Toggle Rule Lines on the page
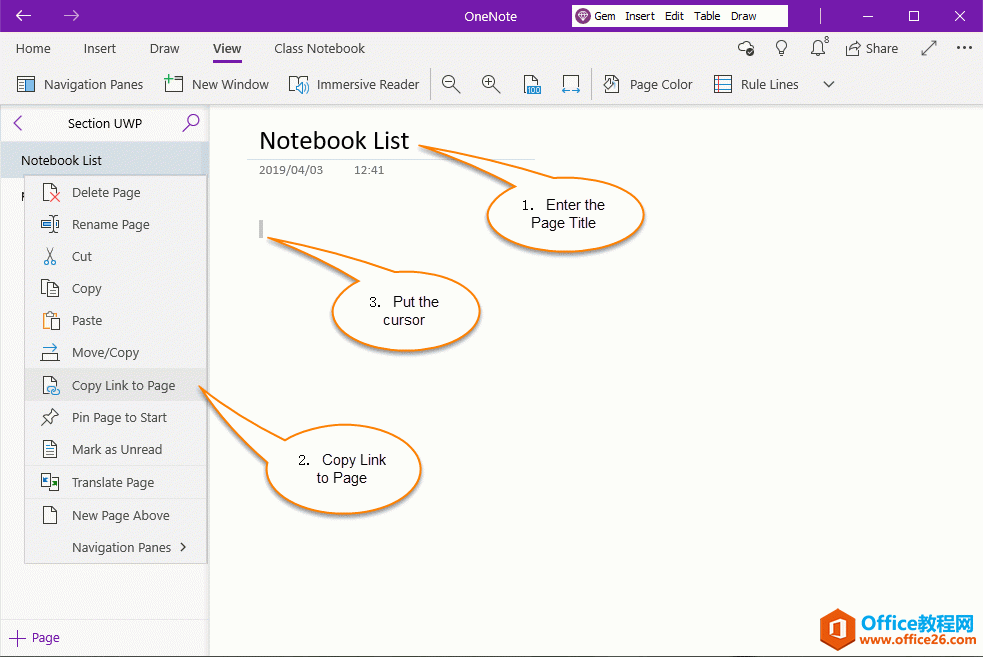Image resolution: width=983 pixels, height=657 pixels. 755,84
